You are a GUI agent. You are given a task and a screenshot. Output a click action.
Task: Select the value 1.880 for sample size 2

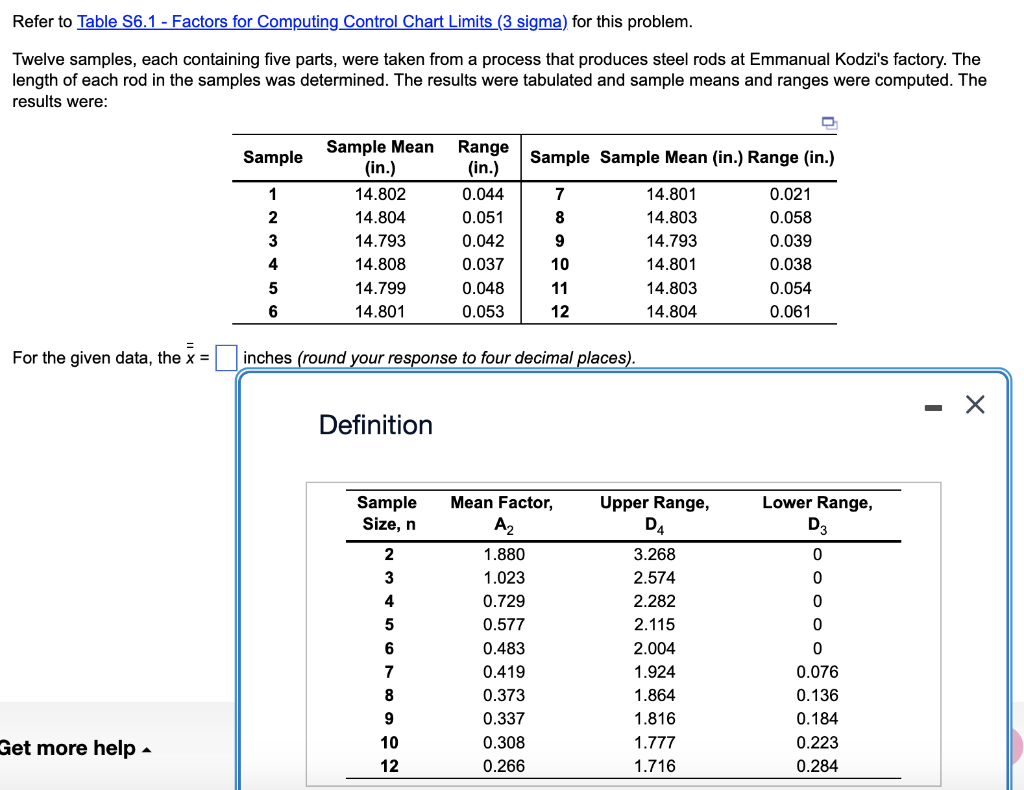502,554
